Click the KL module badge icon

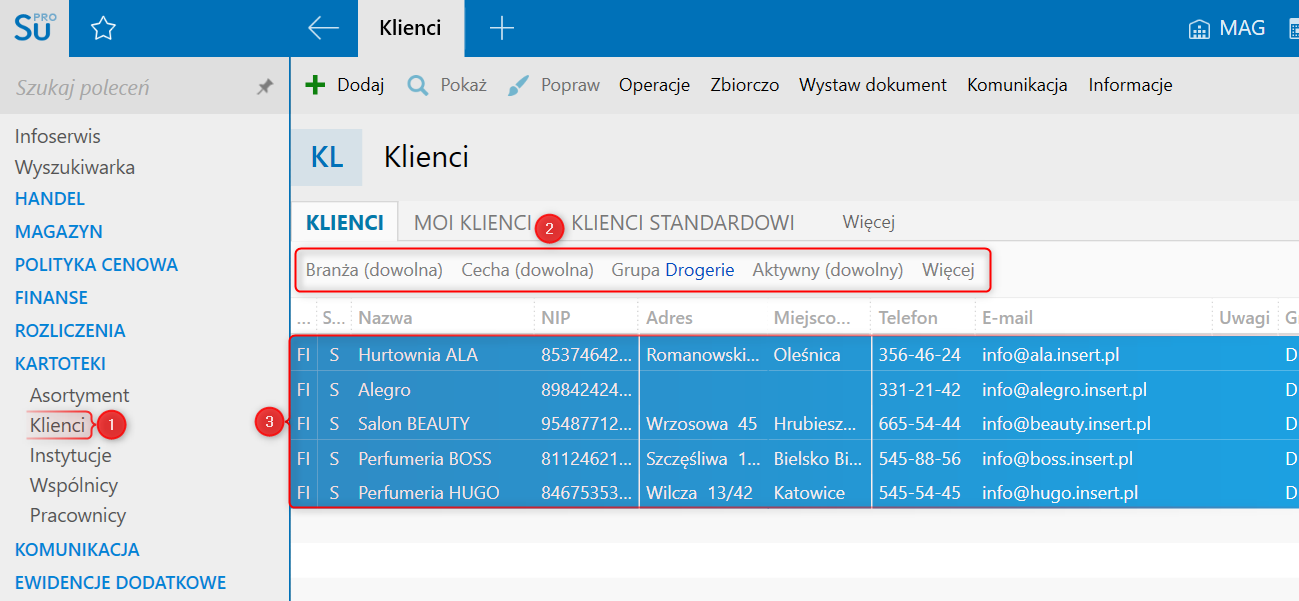click(x=326, y=157)
